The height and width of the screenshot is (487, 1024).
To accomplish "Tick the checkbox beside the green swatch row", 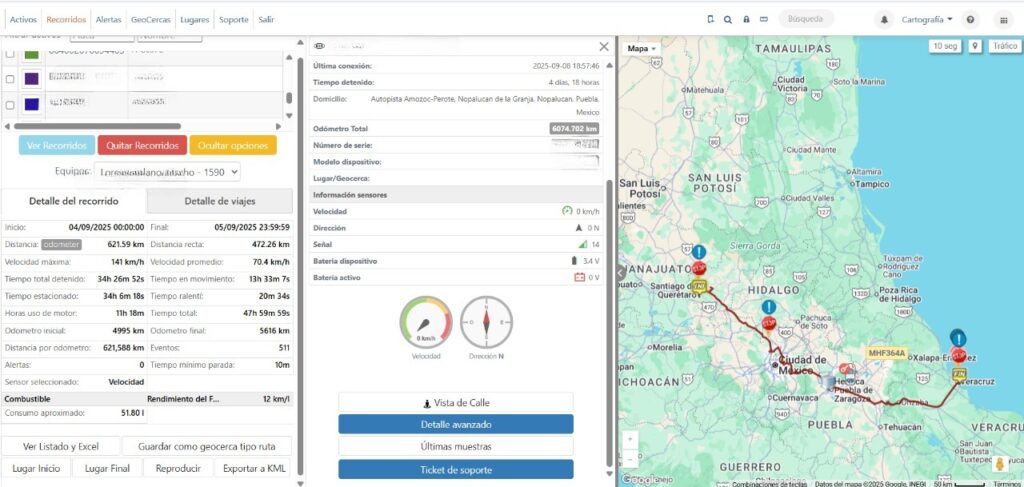I will [x=11, y=54].
